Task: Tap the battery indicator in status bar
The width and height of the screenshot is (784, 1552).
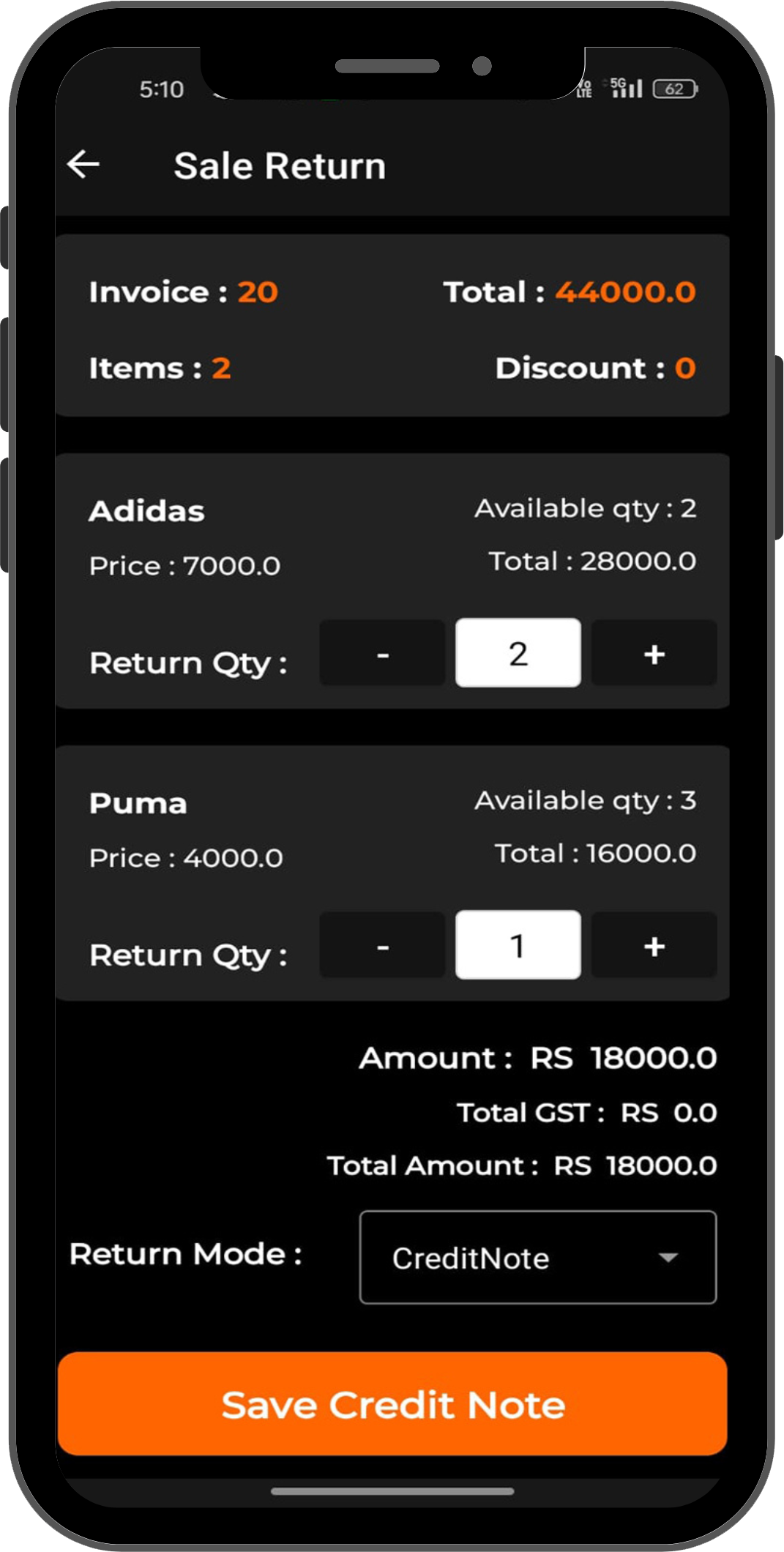Action: pos(675,89)
